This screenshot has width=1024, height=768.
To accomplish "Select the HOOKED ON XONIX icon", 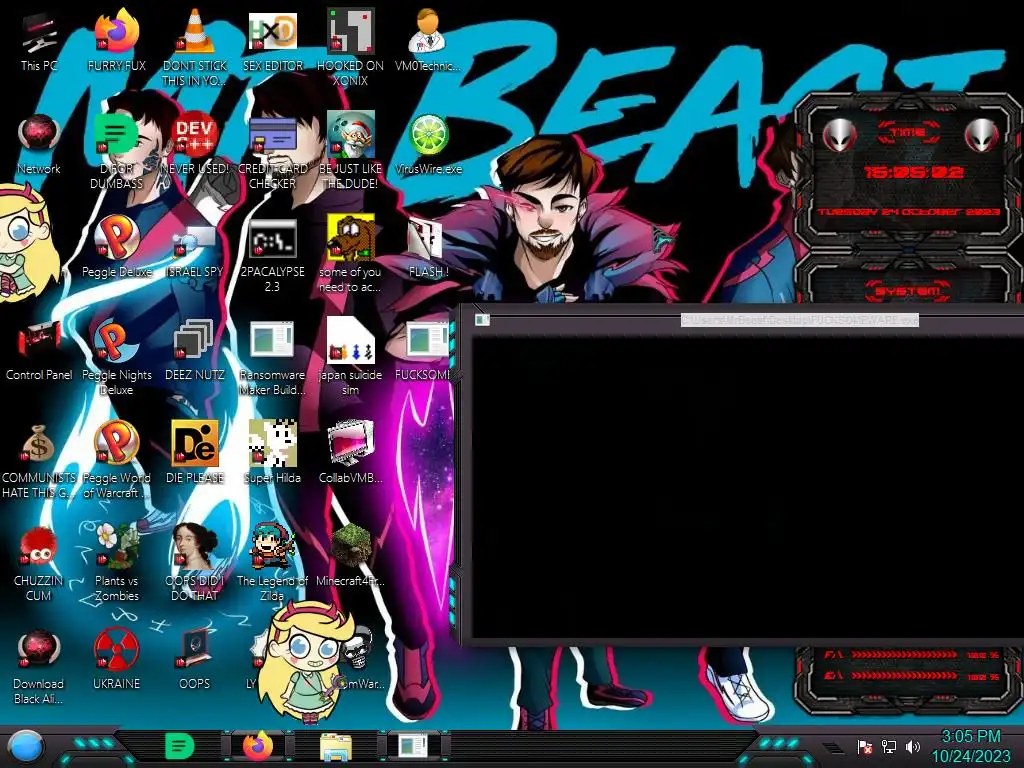I will (350, 47).
